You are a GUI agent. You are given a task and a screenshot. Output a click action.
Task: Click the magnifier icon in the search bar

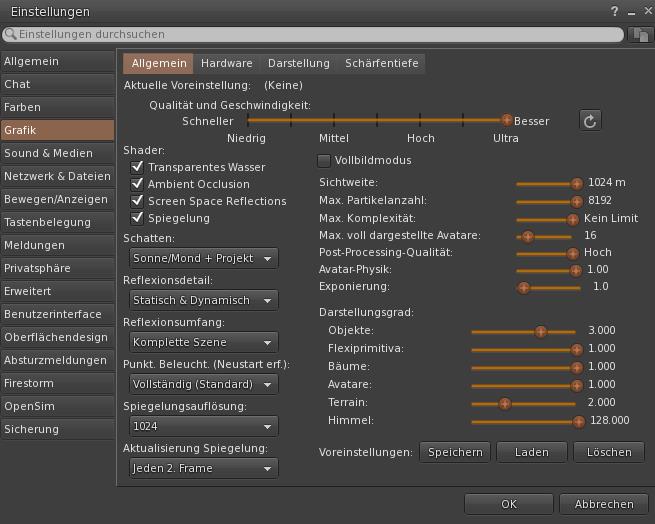[x=12, y=35]
